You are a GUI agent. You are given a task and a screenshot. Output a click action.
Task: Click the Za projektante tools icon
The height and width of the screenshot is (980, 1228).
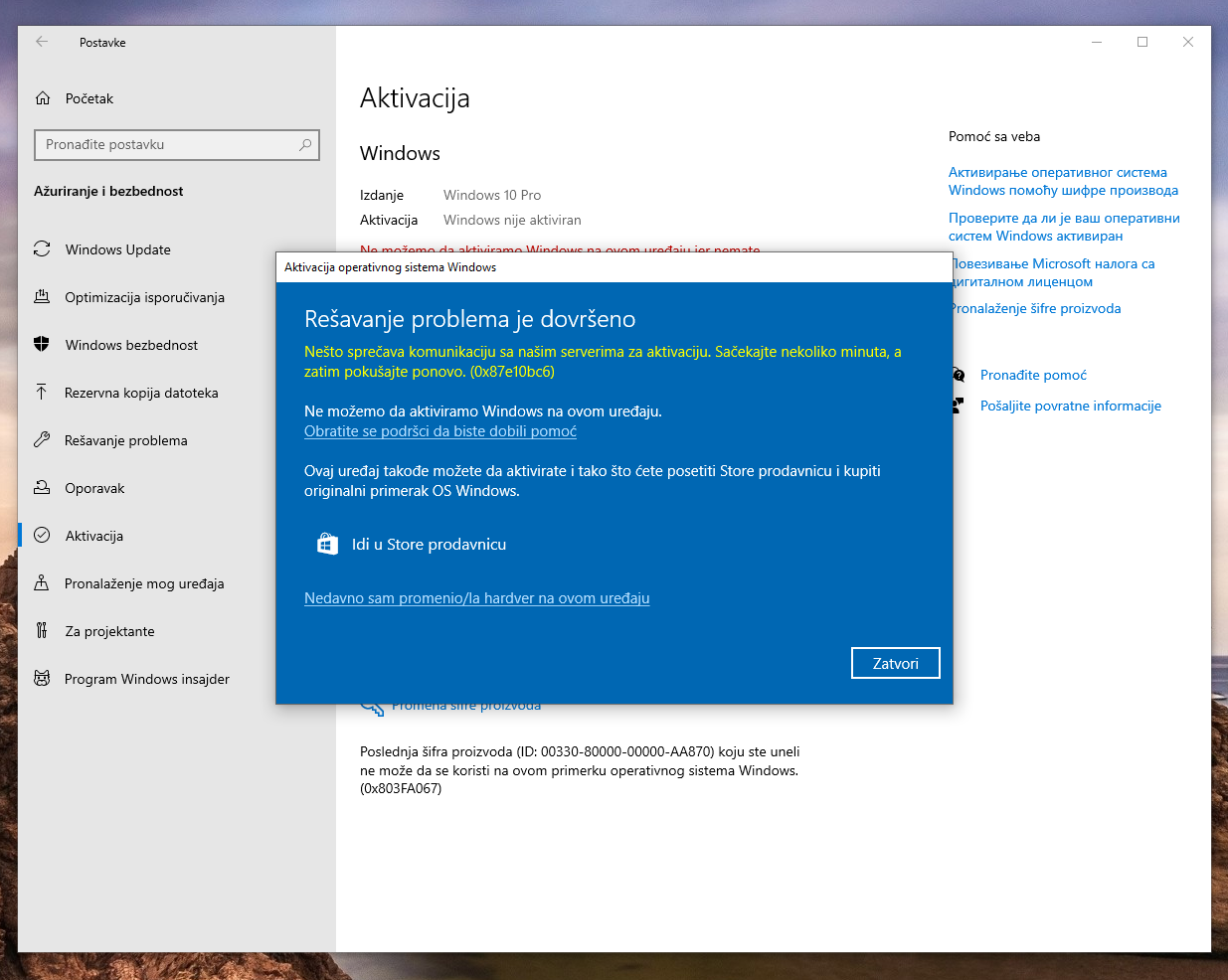pos(42,631)
